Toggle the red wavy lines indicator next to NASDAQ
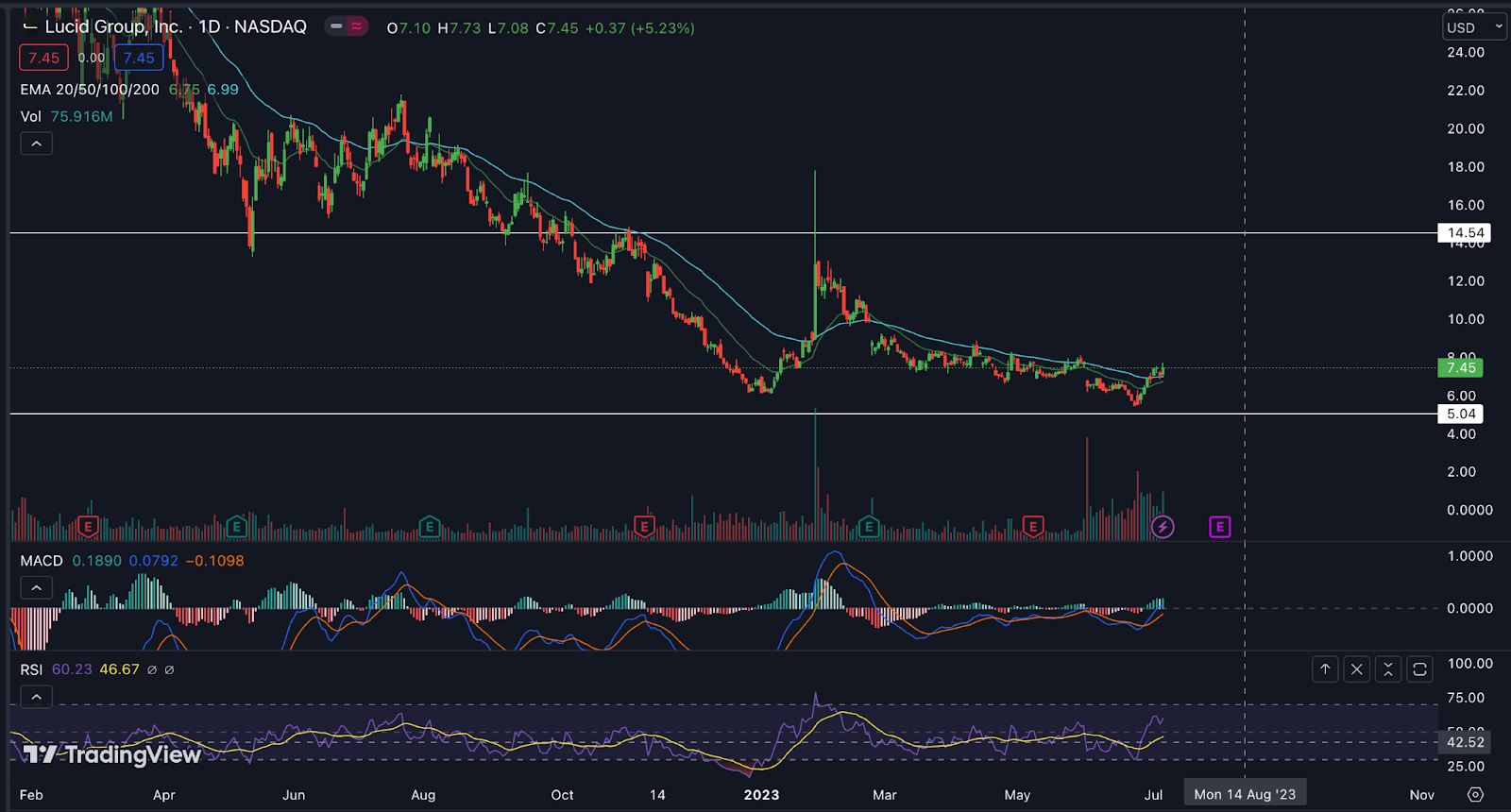 [356, 26]
